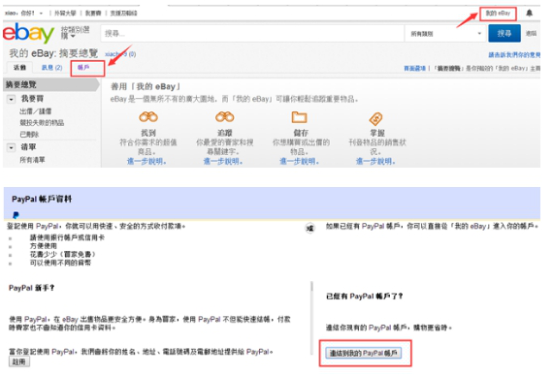This screenshot has width=548, height=375.
Task: Open the notifications bell
Action: [529, 13]
